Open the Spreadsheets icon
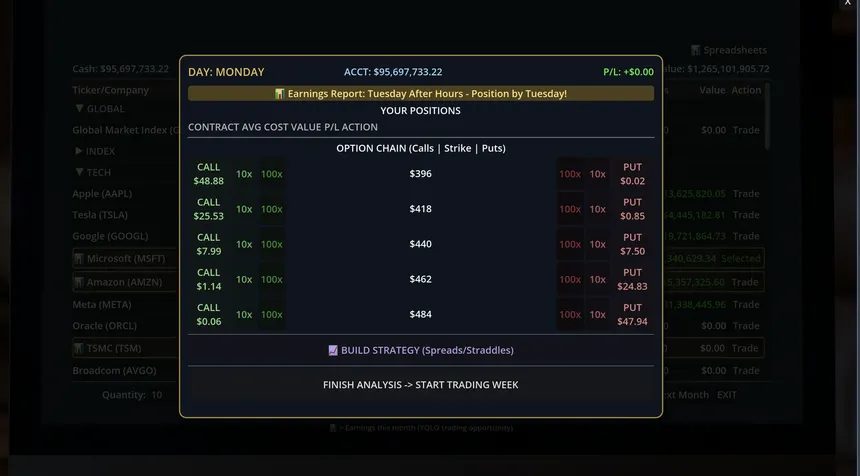The width and height of the screenshot is (860, 476). [x=695, y=50]
